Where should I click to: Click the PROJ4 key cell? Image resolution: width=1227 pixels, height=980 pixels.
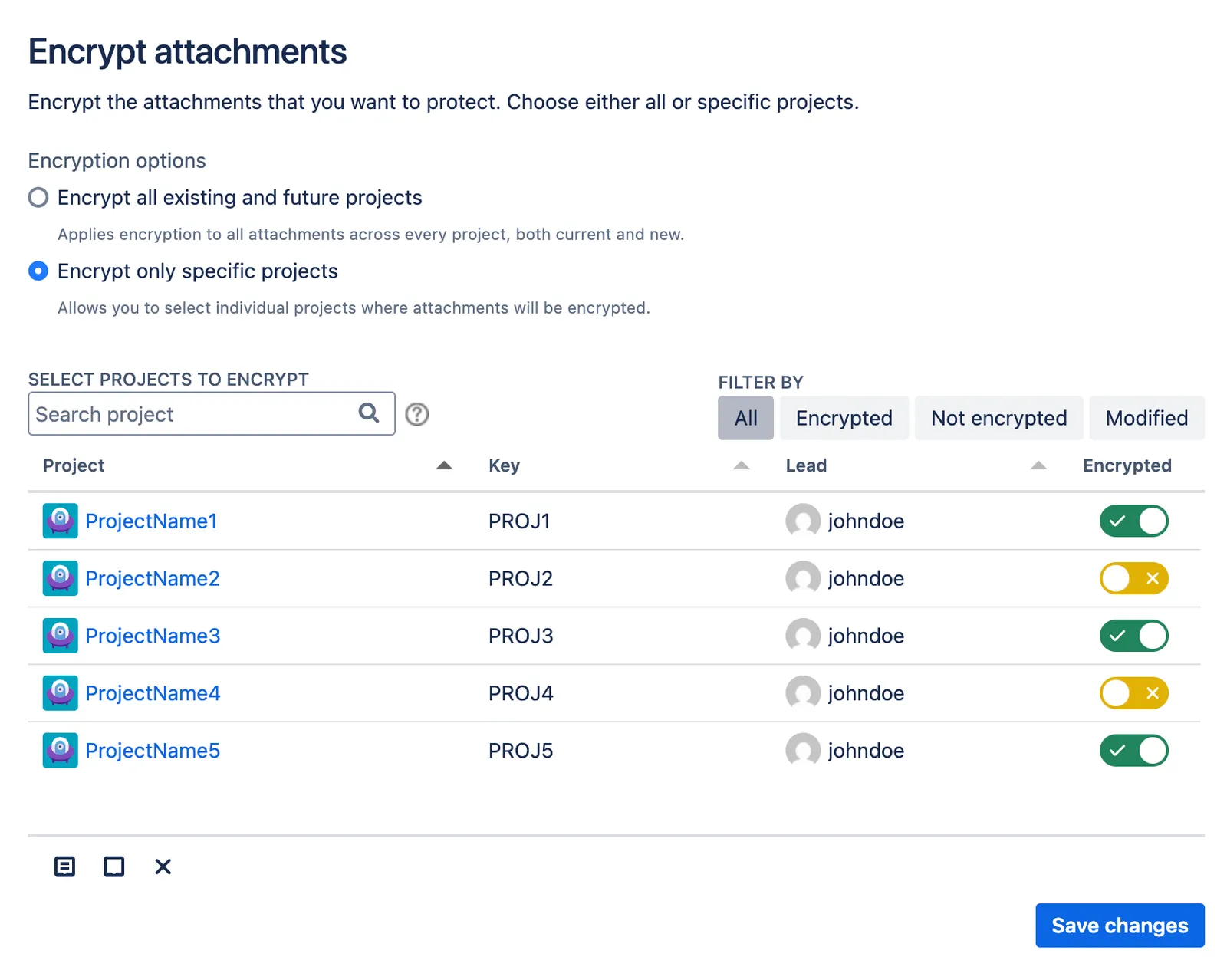point(521,693)
